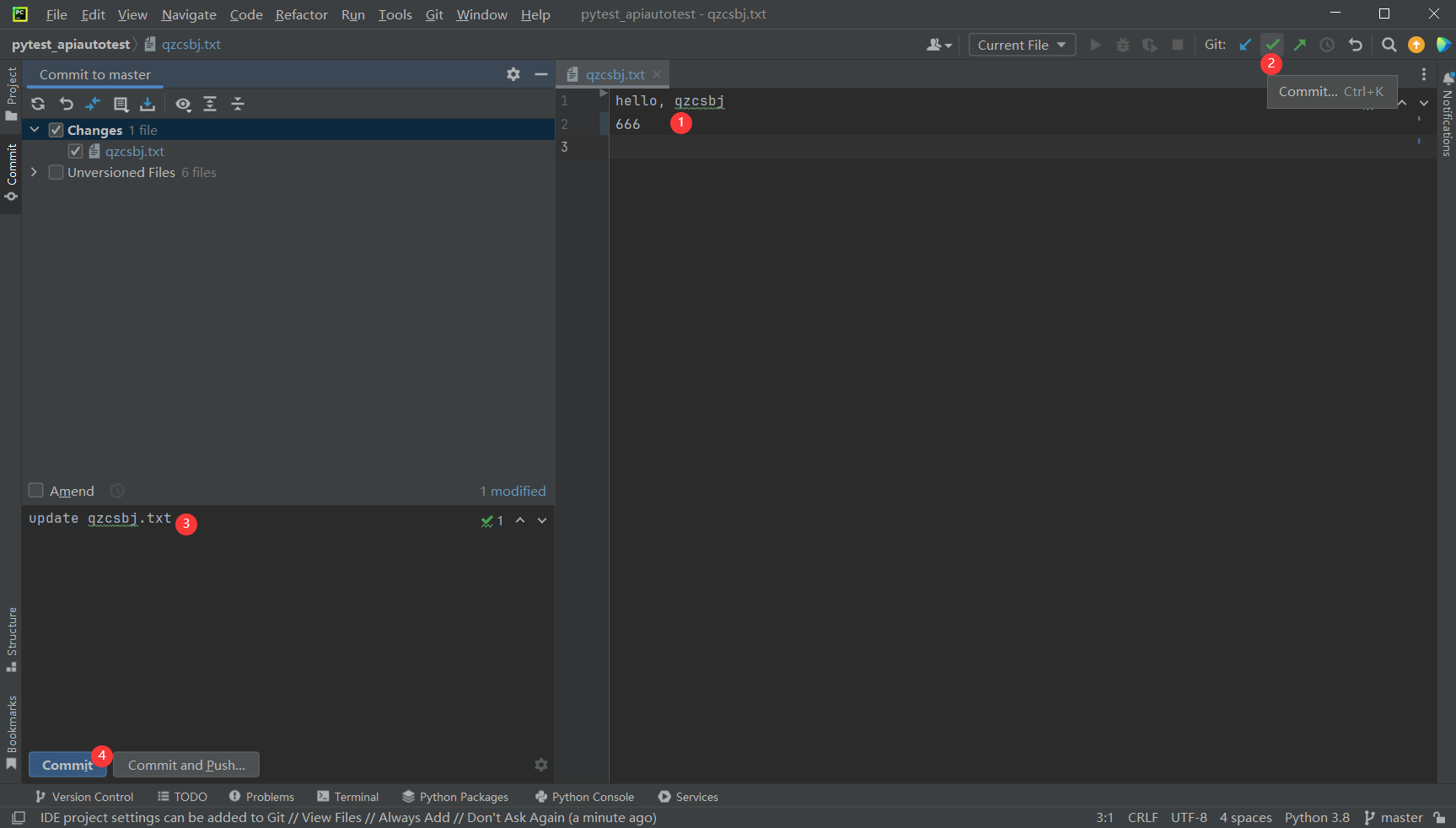Click the Refresh changes icon

click(38, 104)
